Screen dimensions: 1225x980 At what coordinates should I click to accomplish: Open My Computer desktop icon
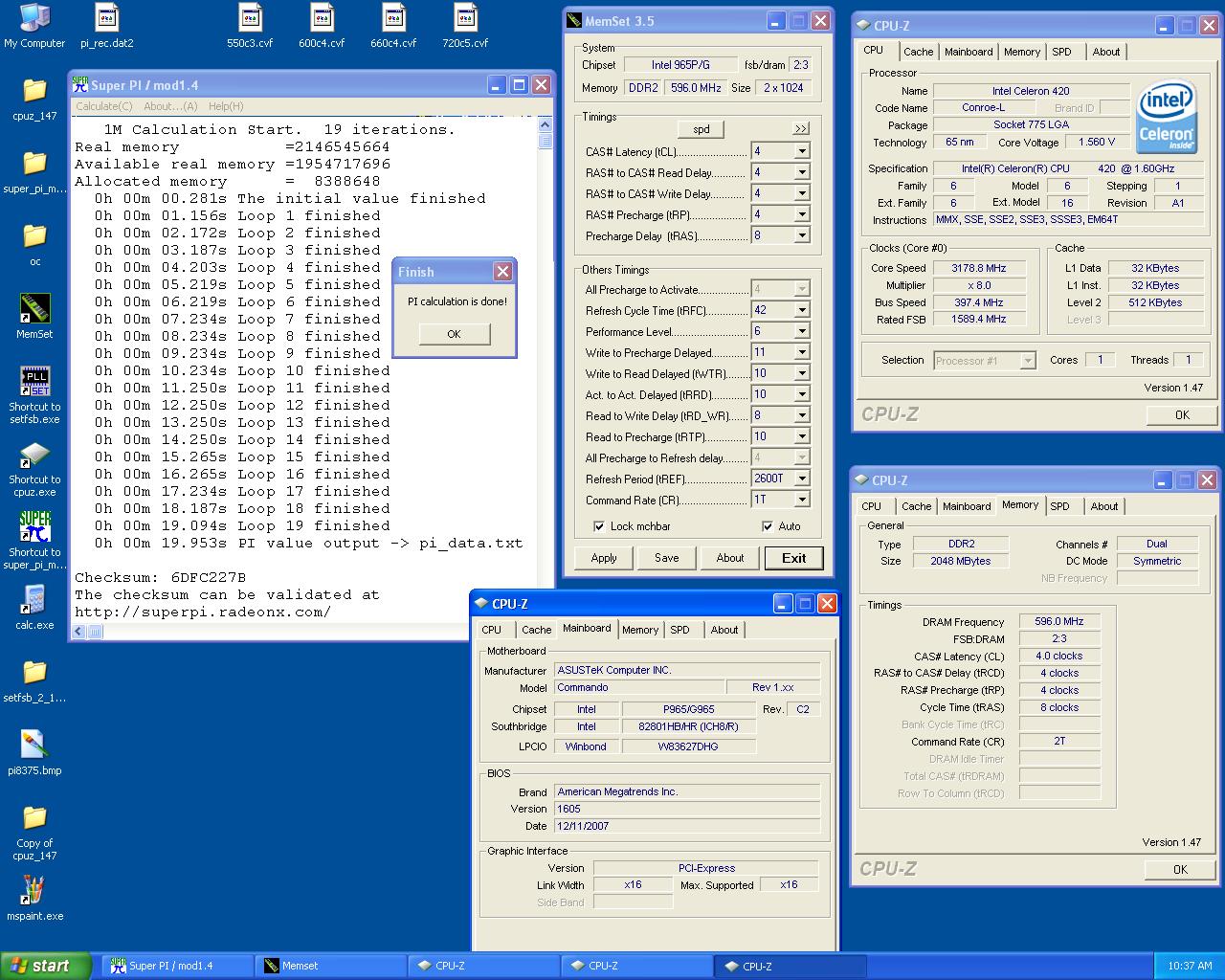(x=34, y=26)
